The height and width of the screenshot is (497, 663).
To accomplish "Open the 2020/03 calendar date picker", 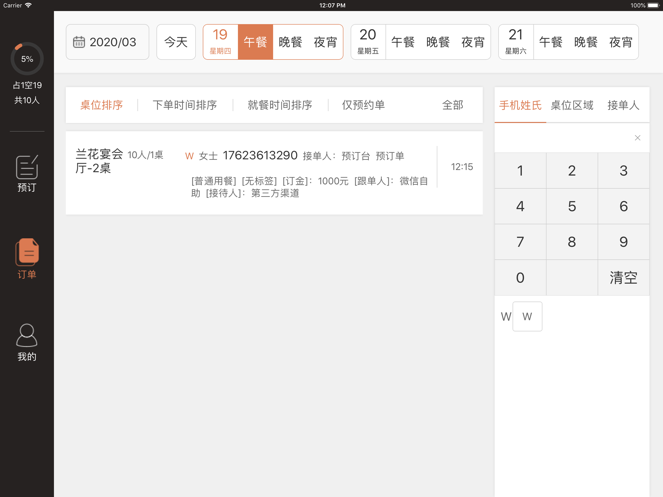I will (x=107, y=42).
